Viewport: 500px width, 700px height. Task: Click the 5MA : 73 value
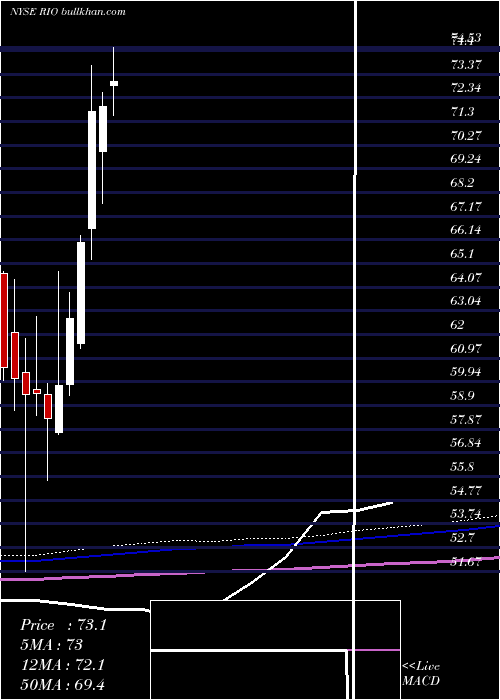[x=51, y=645]
